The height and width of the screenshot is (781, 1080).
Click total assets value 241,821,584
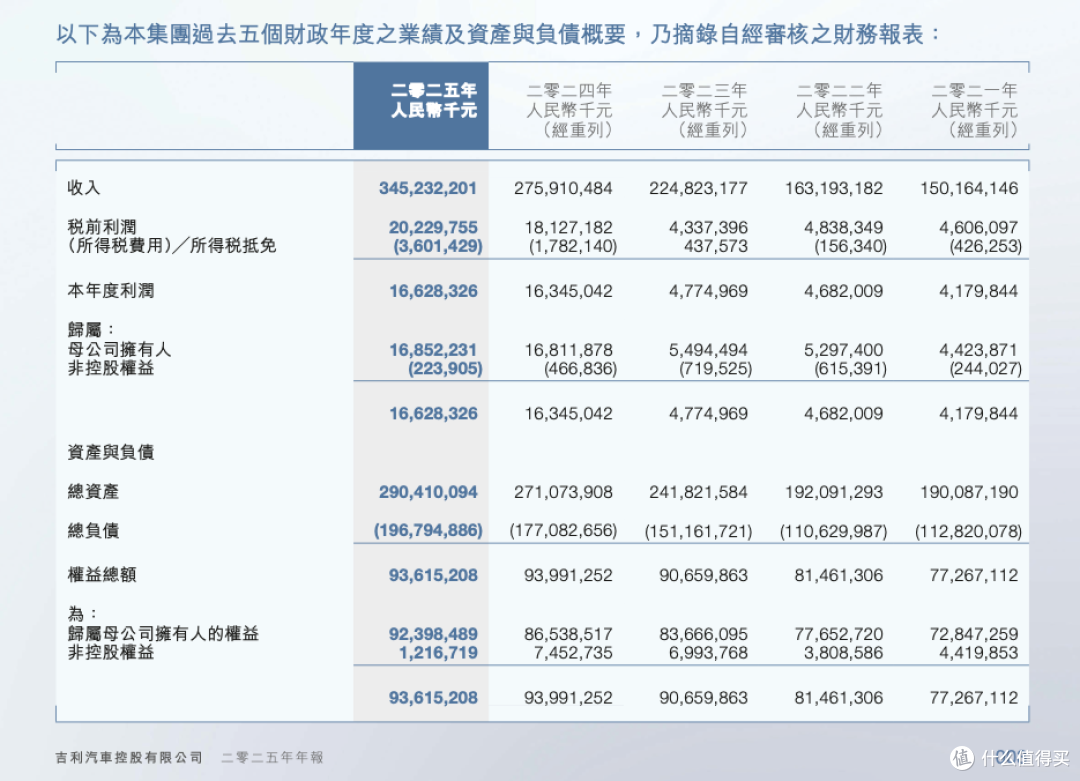click(698, 492)
